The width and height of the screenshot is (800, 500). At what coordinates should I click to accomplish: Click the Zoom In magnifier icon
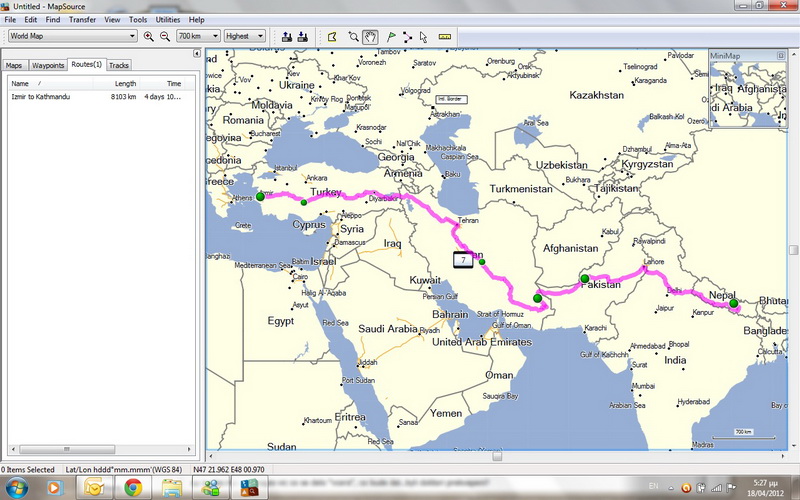tap(149, 36)
